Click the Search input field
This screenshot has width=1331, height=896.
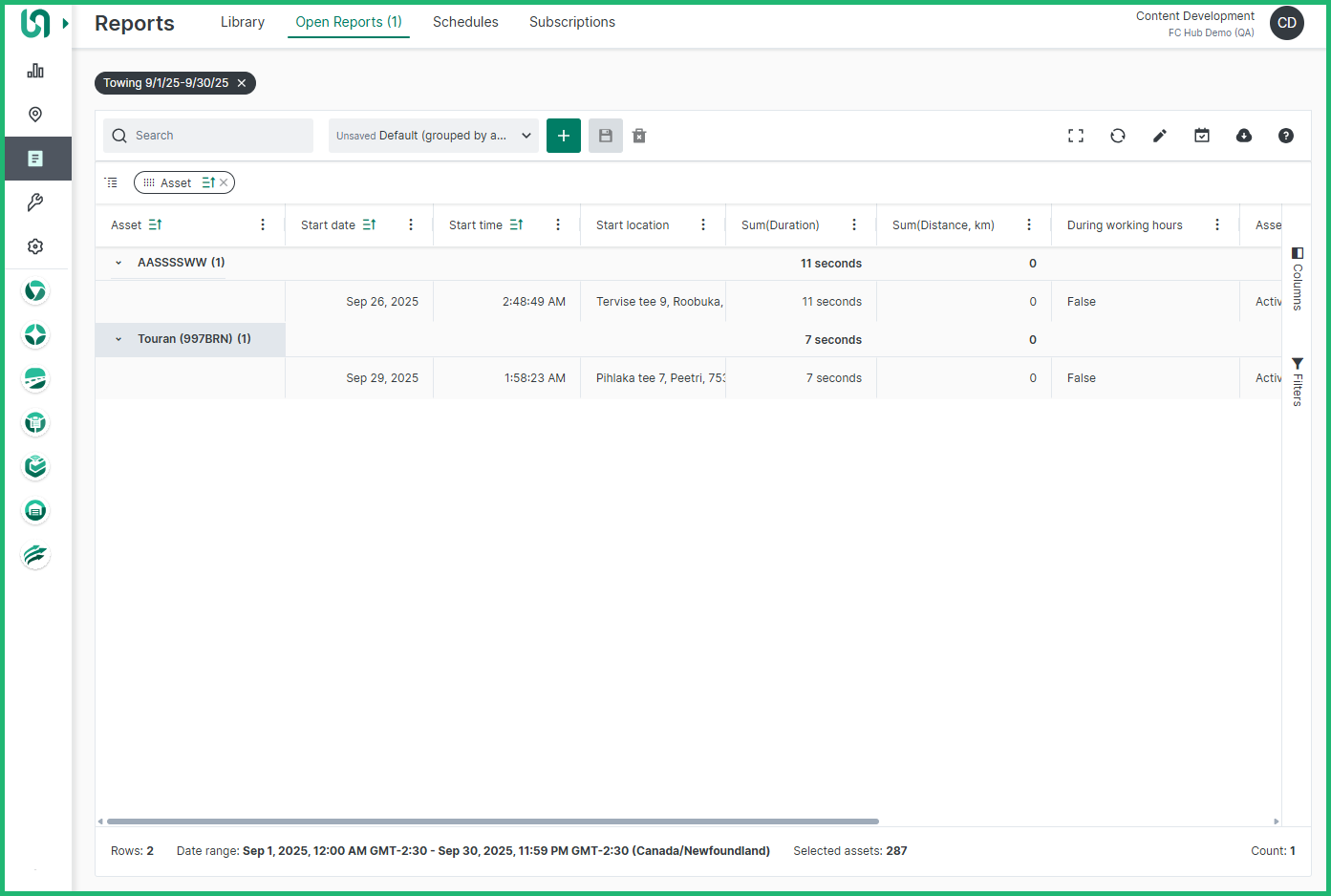pyautogui.click(x=218, y=136)
